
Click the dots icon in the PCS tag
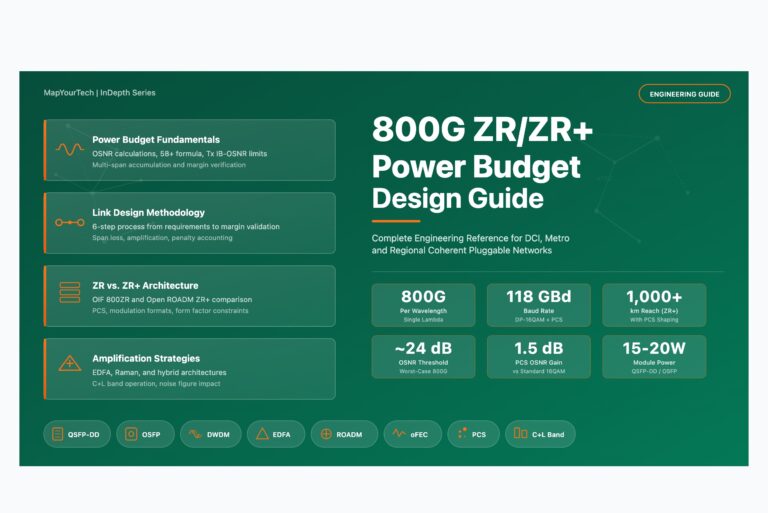click(462, 434)
